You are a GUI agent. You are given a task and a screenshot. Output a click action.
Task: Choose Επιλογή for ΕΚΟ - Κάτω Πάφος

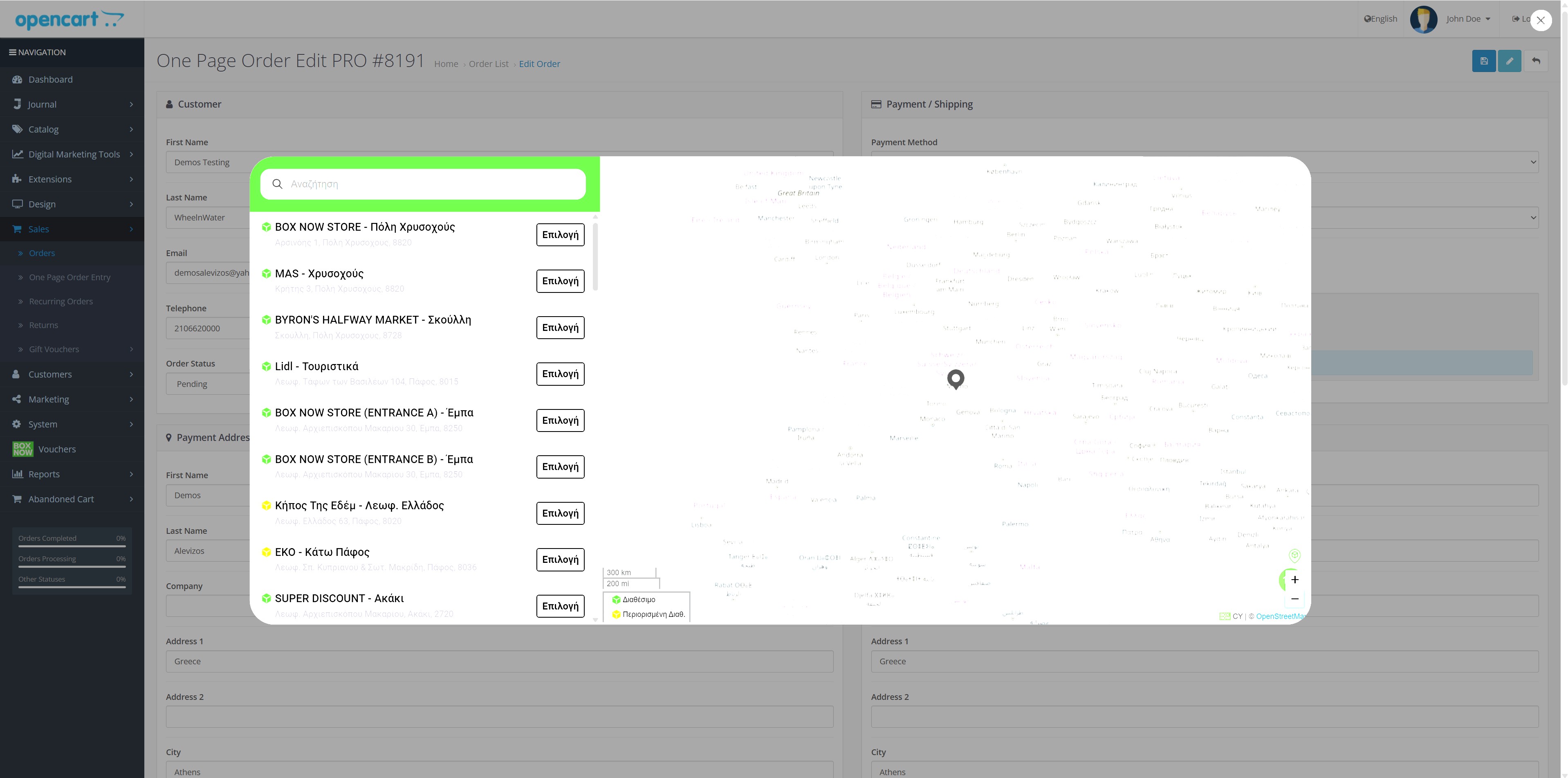(560, 560)
